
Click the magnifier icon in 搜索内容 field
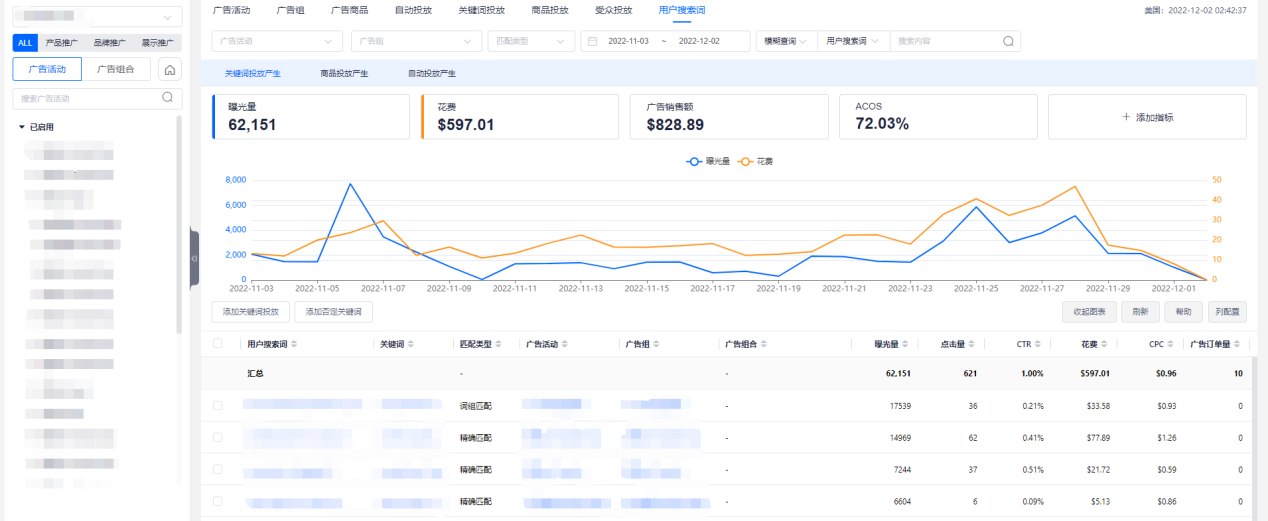pos(1008,41)
